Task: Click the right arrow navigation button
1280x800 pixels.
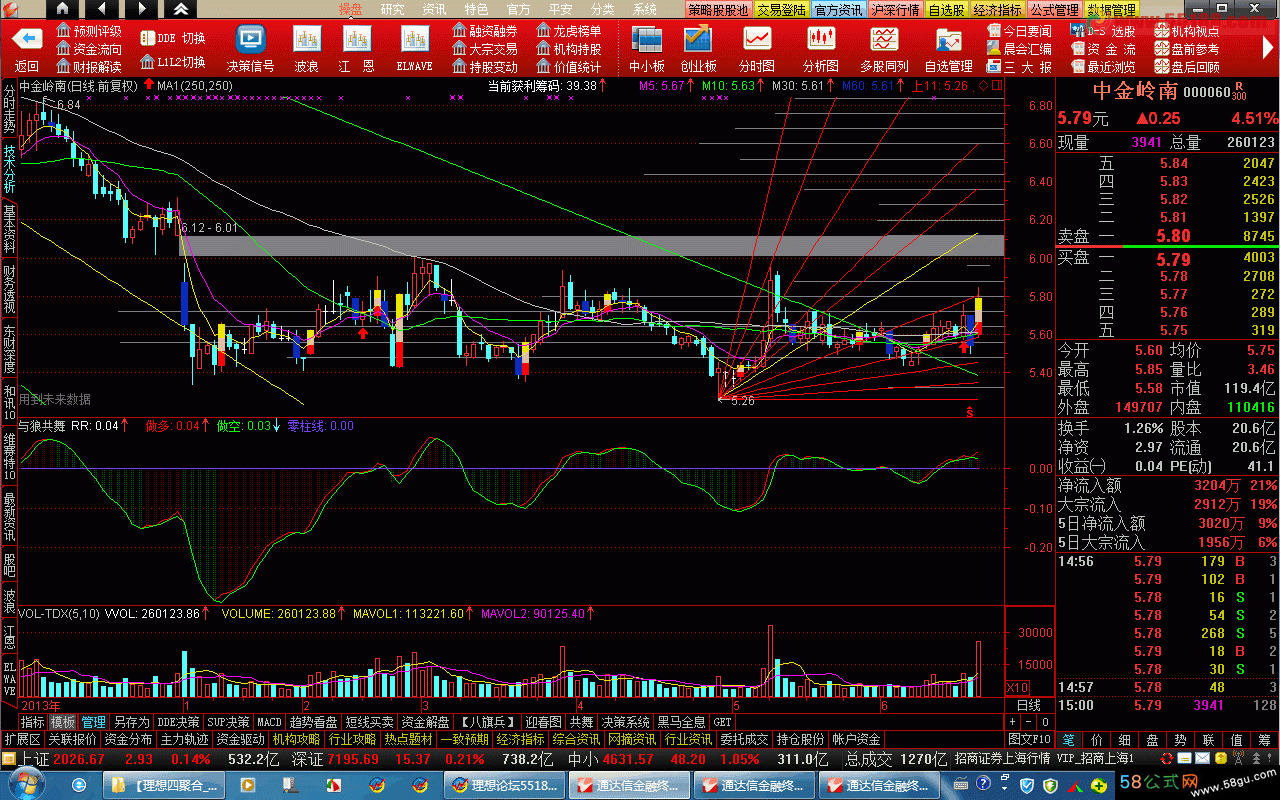Action: [141, 9]
